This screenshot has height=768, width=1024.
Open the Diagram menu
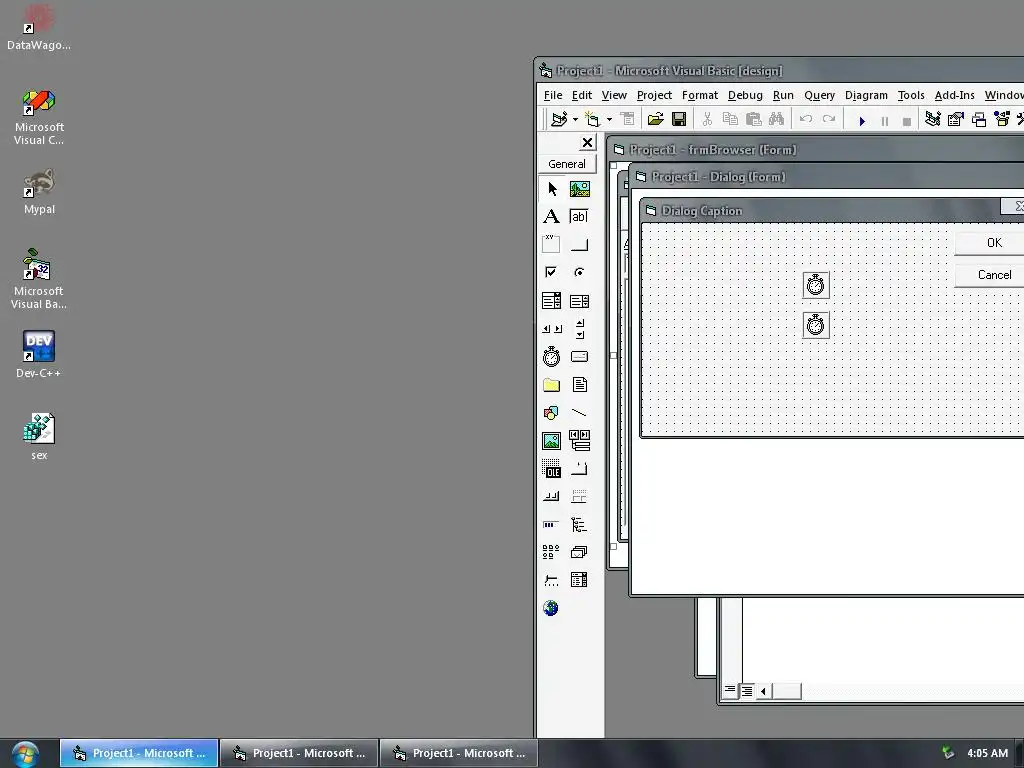pyautogui.click(x=866, y=95)
